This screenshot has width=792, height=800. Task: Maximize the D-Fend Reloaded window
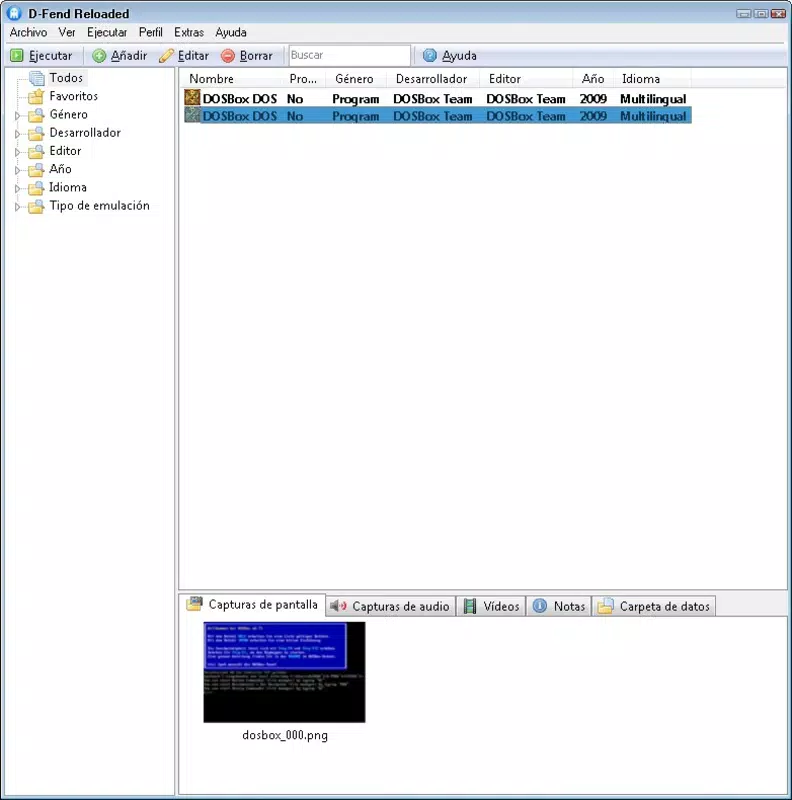pyautogui.click(x=761, y=13)
